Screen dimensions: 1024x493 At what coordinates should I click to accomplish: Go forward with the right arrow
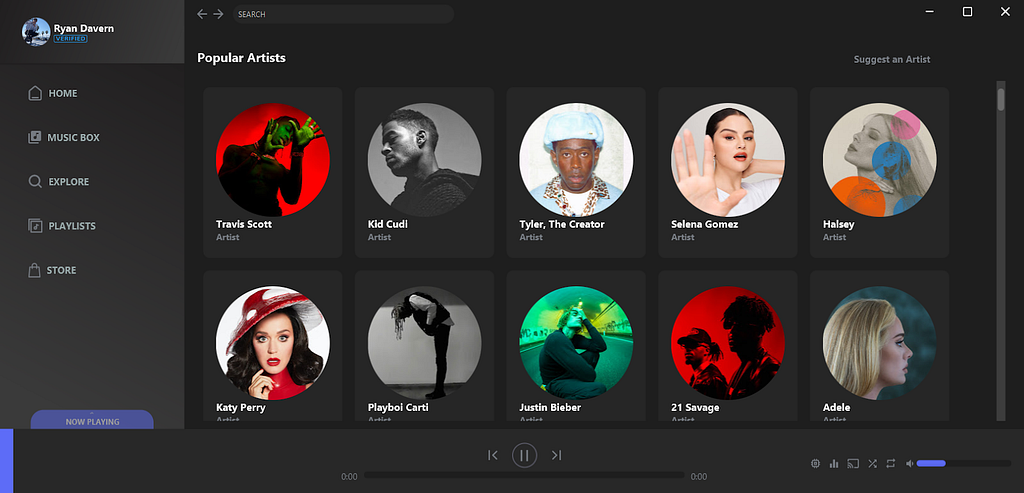(x=218, y=14)
